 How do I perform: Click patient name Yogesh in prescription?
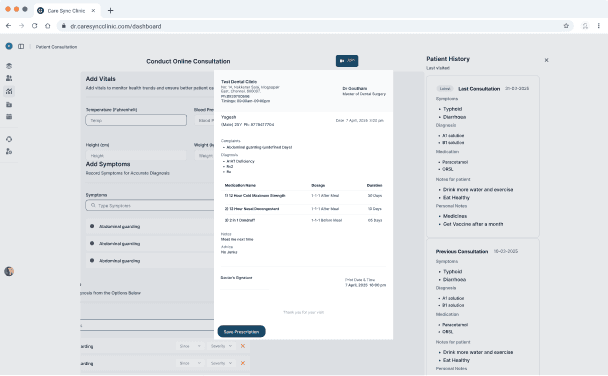tap(228, 117)
